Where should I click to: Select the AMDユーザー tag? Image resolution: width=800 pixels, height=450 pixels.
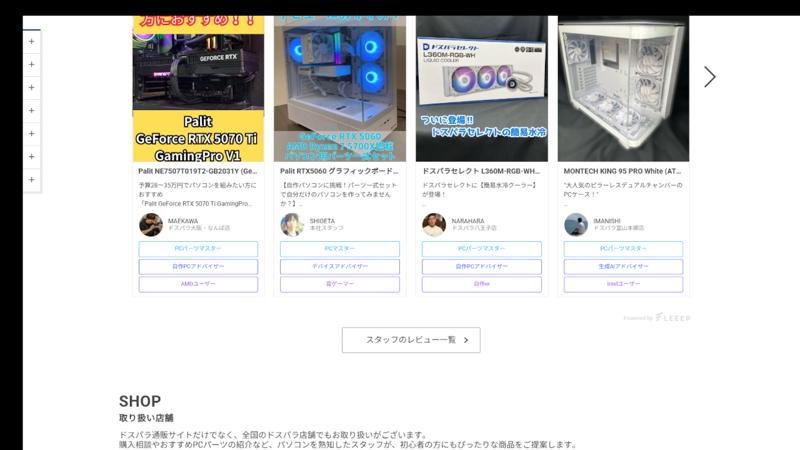pyautogui.click(x=198, y=284)
